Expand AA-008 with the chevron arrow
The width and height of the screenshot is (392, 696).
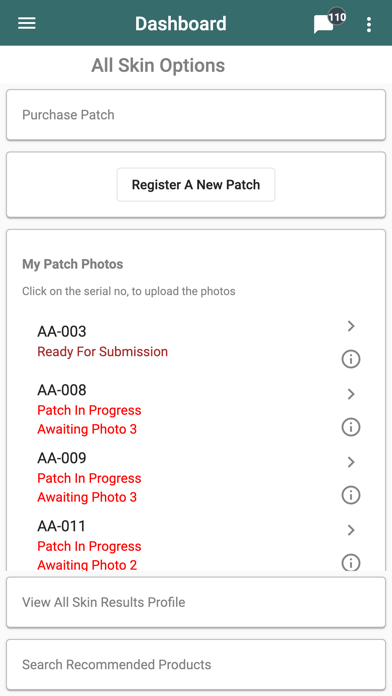[x=351, y=394]
